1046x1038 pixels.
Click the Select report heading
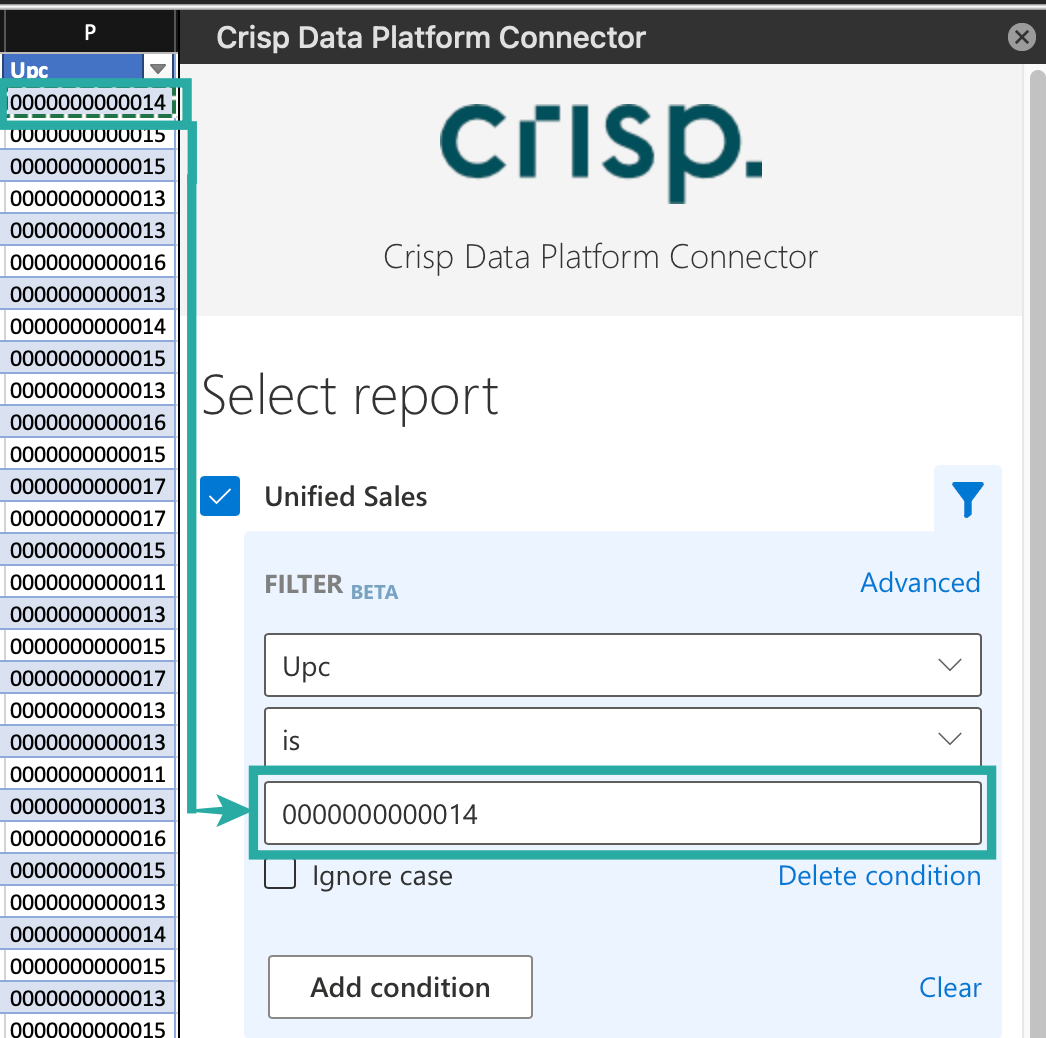coord(349,396)
